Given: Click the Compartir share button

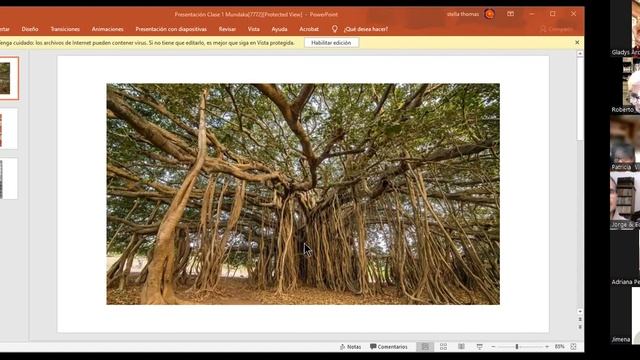Looking at the screenshot, I should pos(557,29).
